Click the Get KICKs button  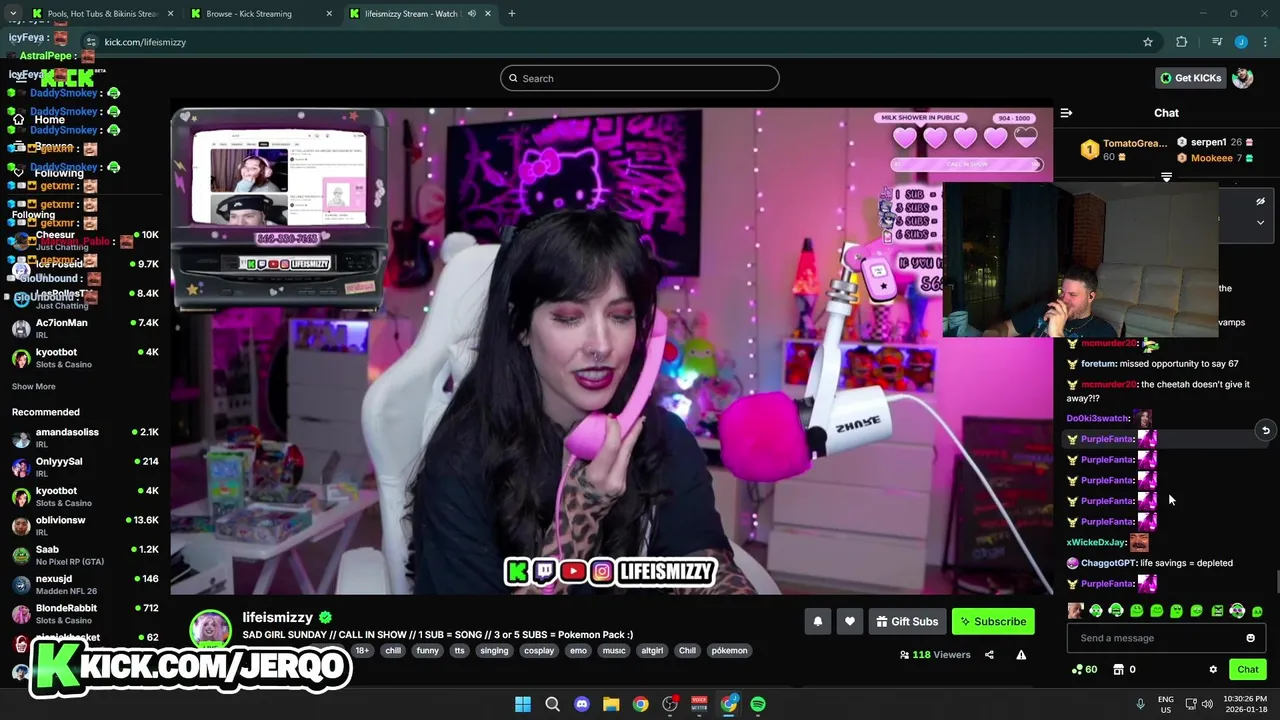point(1190,78)
